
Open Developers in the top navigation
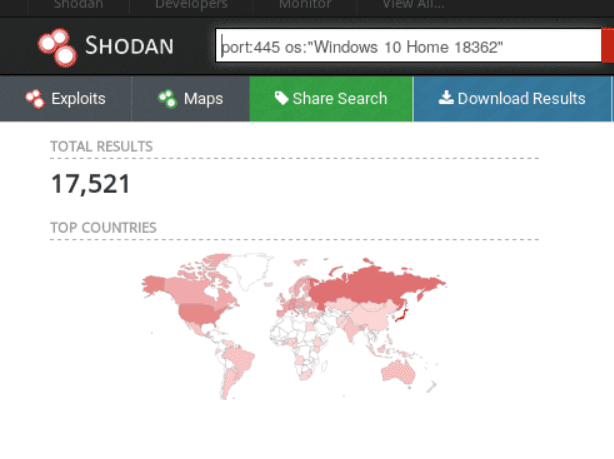[x=191, y=5]
